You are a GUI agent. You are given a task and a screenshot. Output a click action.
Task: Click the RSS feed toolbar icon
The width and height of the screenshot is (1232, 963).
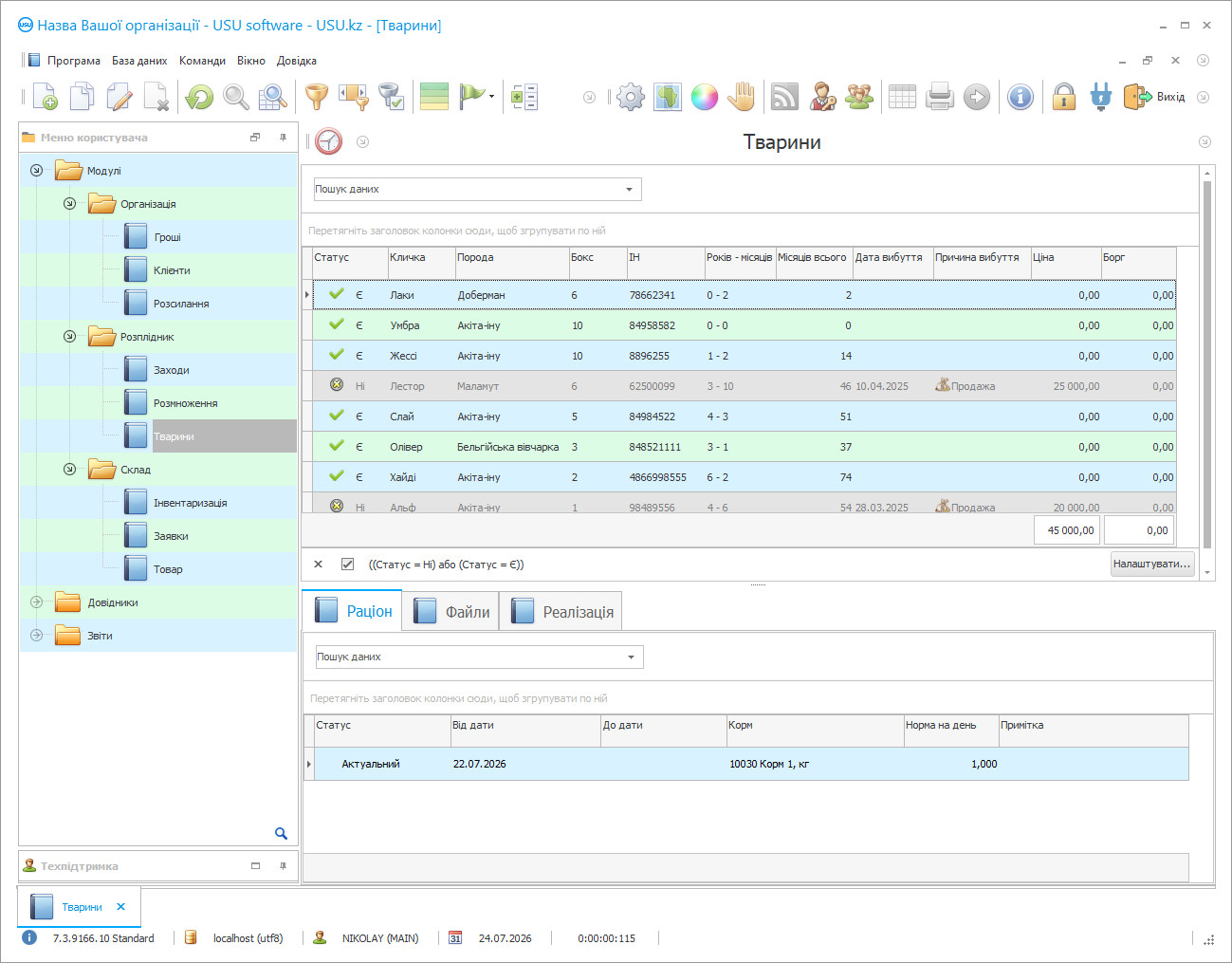coord(784,97)
